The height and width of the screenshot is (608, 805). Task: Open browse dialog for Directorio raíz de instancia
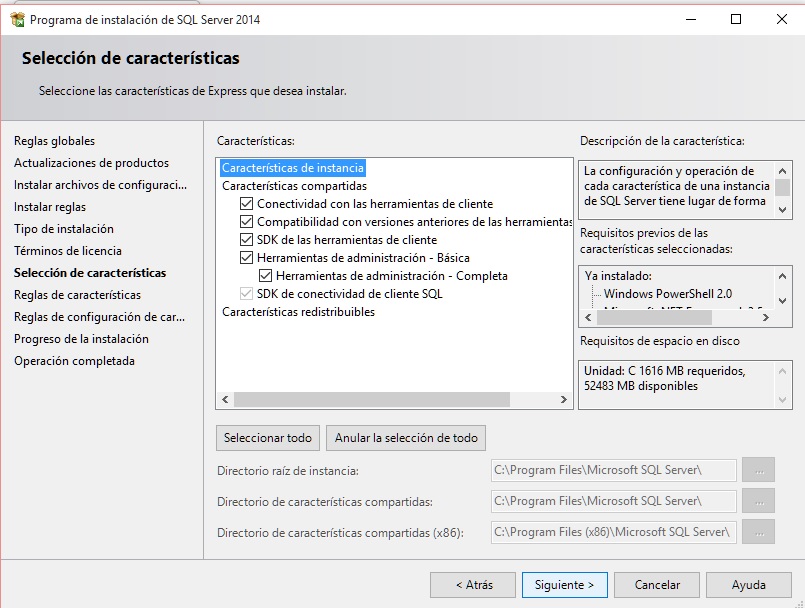tap(758, 470)
